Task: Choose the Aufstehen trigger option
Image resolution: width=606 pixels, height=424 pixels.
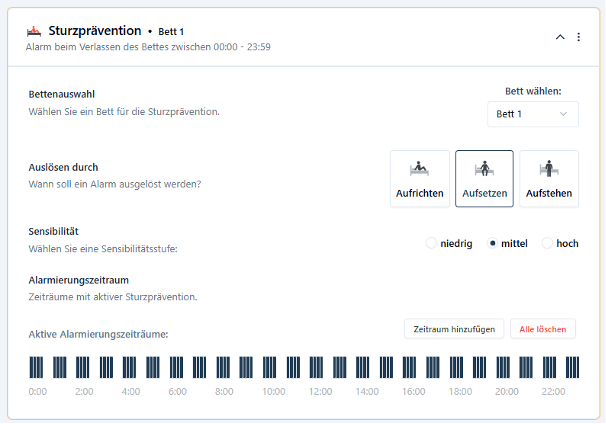Action: 548,179
